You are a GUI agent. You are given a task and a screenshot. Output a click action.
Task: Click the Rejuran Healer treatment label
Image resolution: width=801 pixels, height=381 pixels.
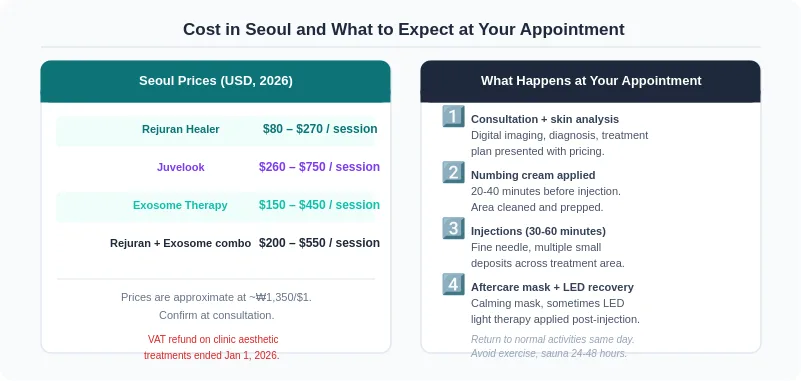click(x=180, y=130)
